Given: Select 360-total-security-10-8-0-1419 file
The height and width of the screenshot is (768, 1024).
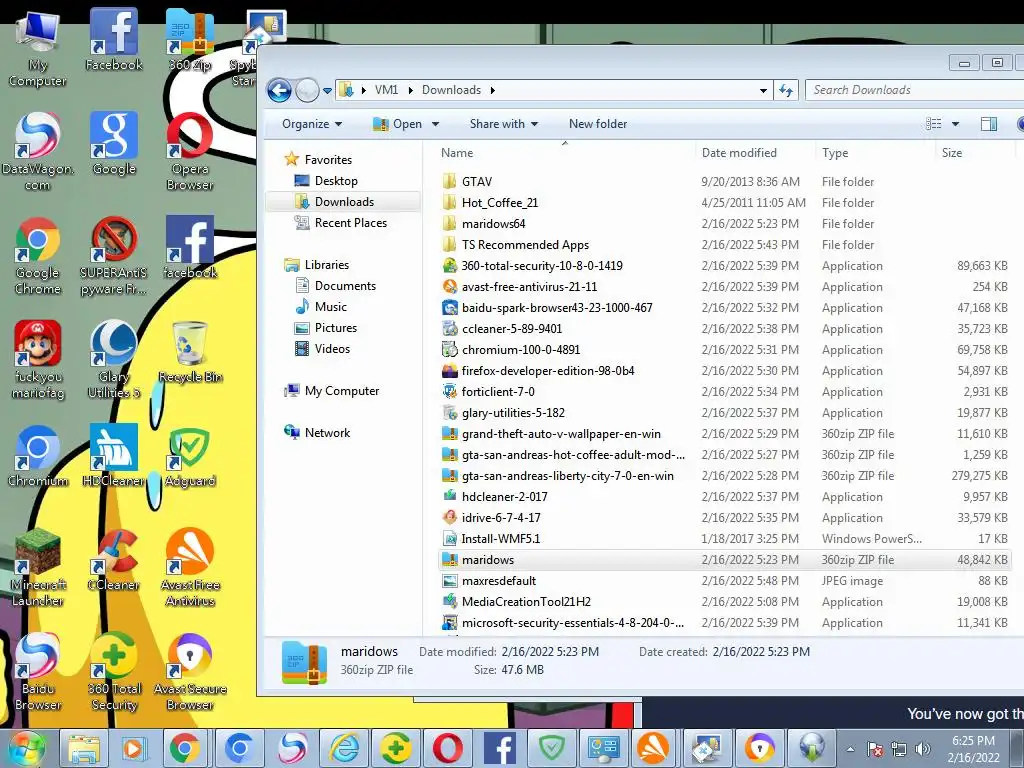Looking at the screenshot, I should point(724,266).
